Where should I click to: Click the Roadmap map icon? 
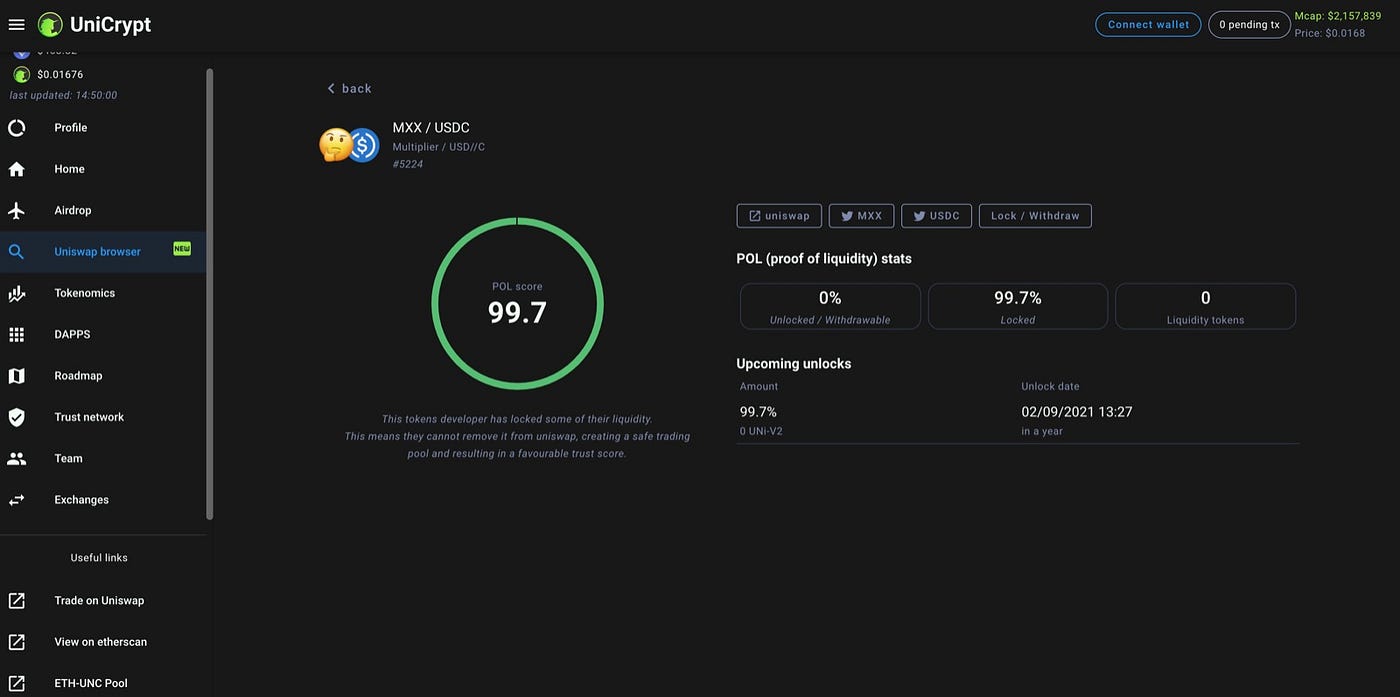(x=16, y=376)
